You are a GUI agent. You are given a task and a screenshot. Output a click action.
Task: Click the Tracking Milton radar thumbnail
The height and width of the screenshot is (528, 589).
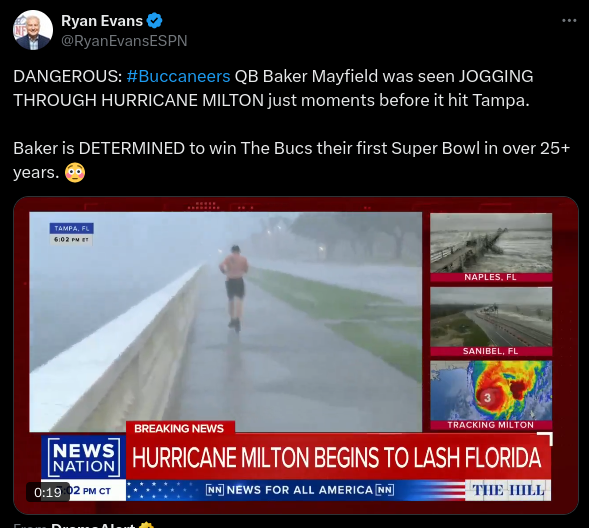[x=491, y=395]
